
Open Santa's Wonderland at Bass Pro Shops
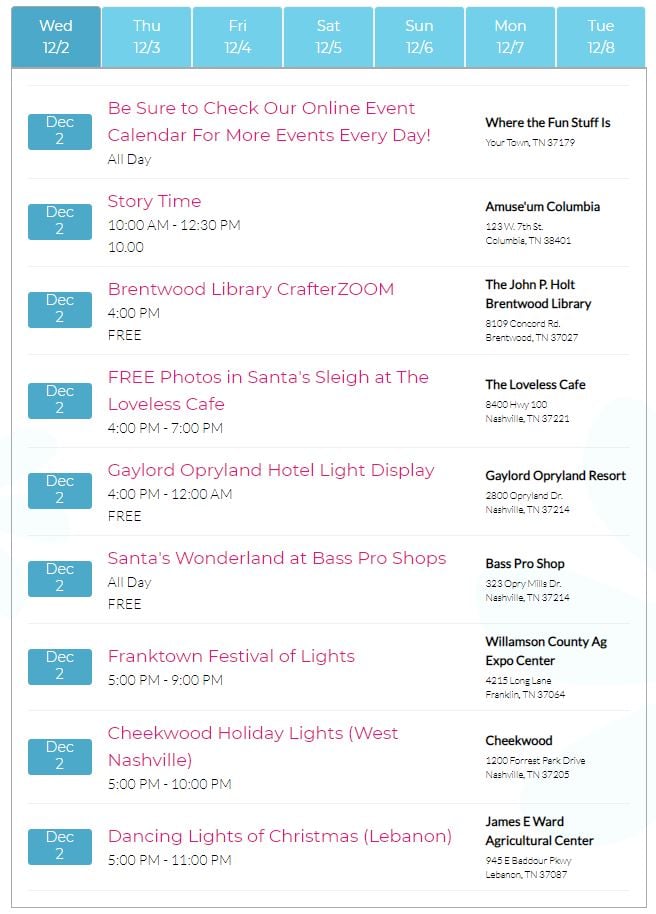[x=277, y=558]
